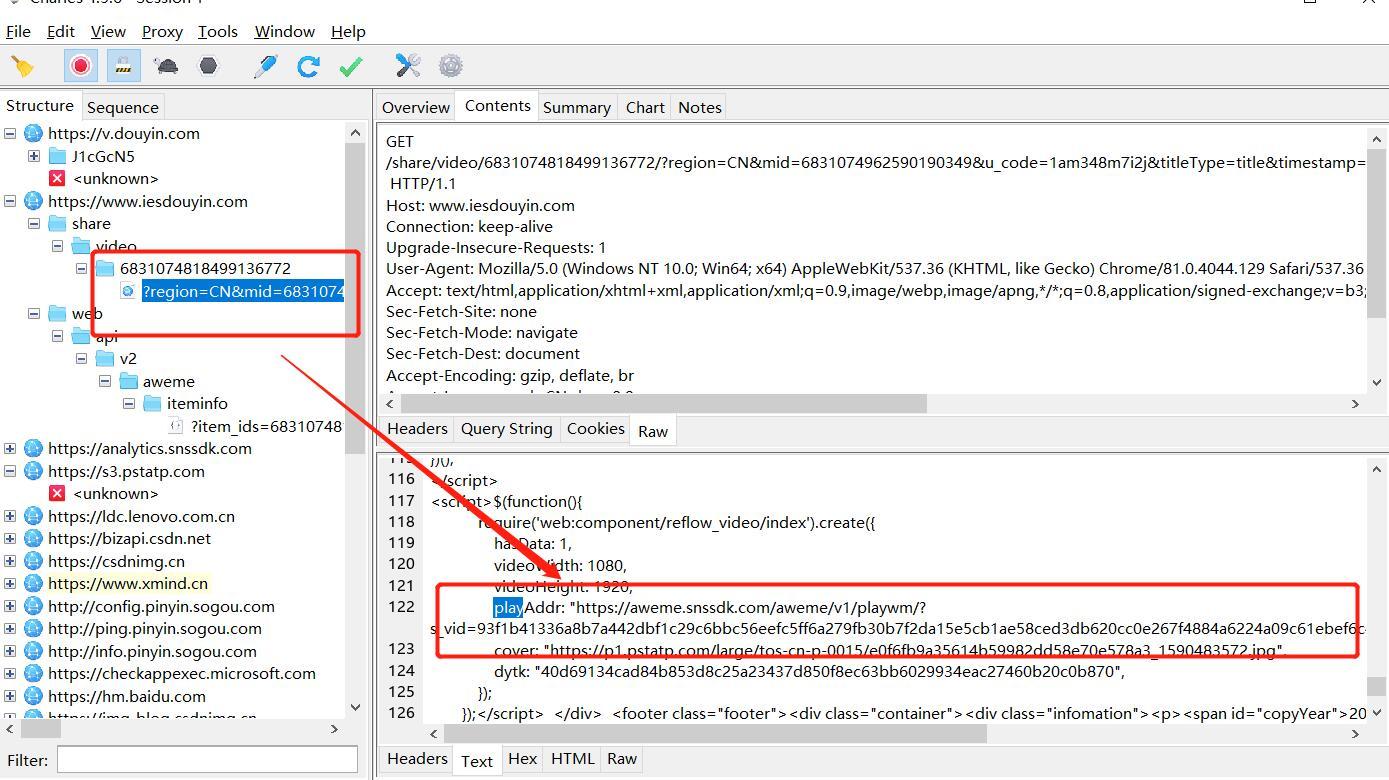
Task: Open the Proxy menu
Action: pyautogui.click(x=162, y=31)
